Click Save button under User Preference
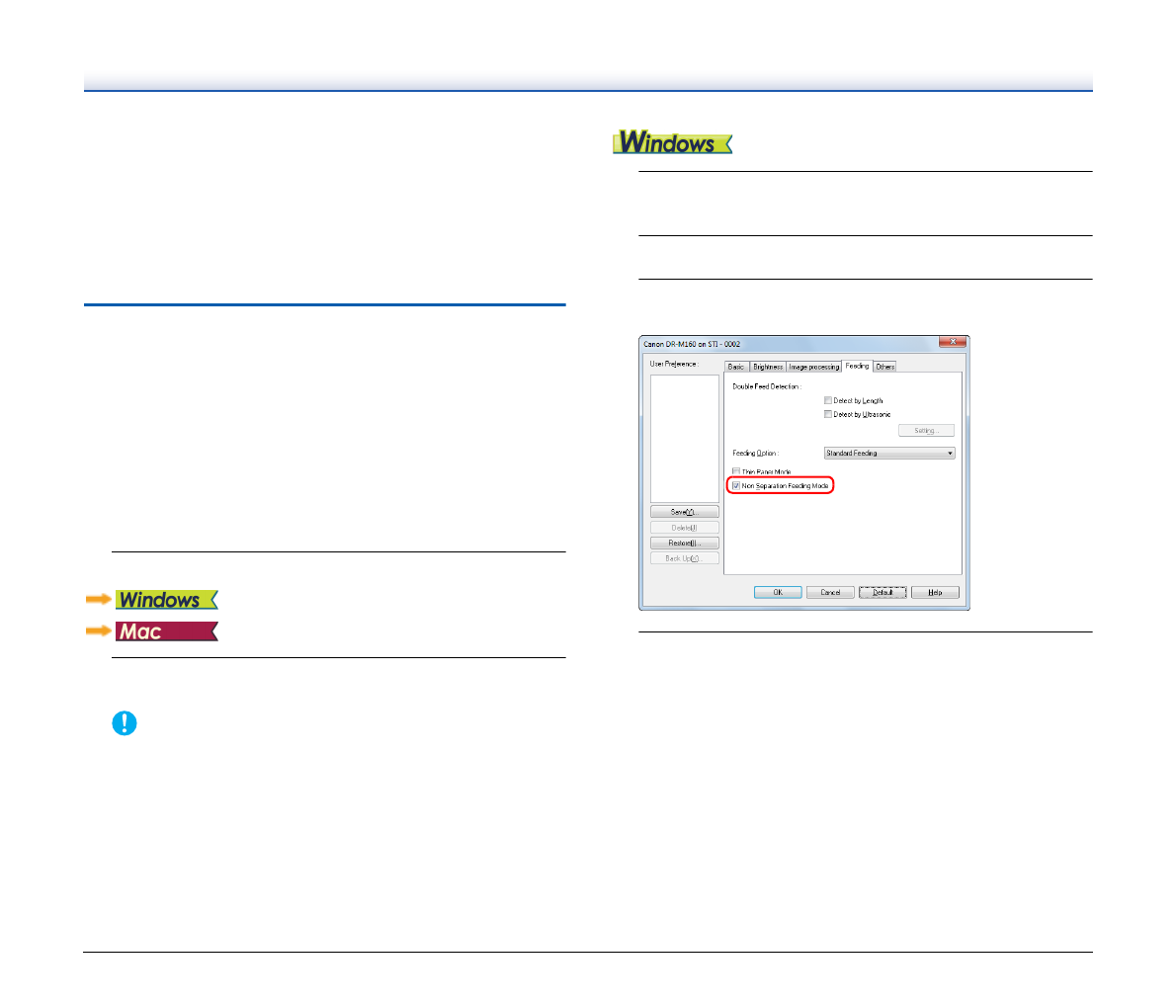1176x1008 pixels. [684, 512]
